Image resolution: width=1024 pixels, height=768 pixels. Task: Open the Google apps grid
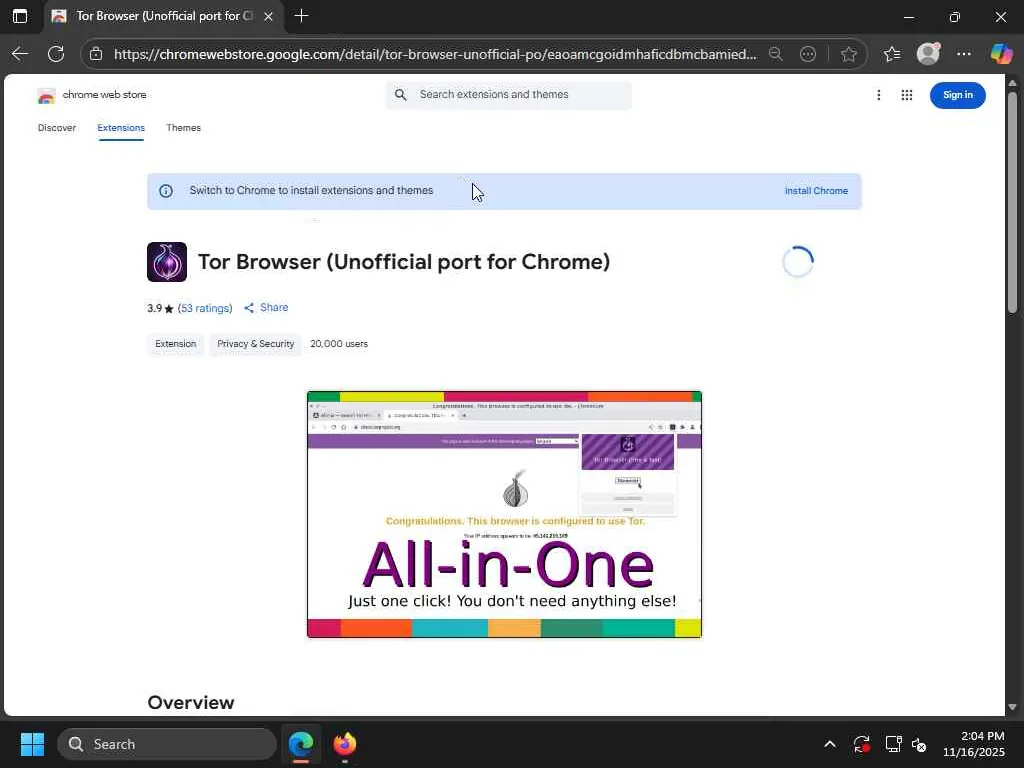click(906, 95)
